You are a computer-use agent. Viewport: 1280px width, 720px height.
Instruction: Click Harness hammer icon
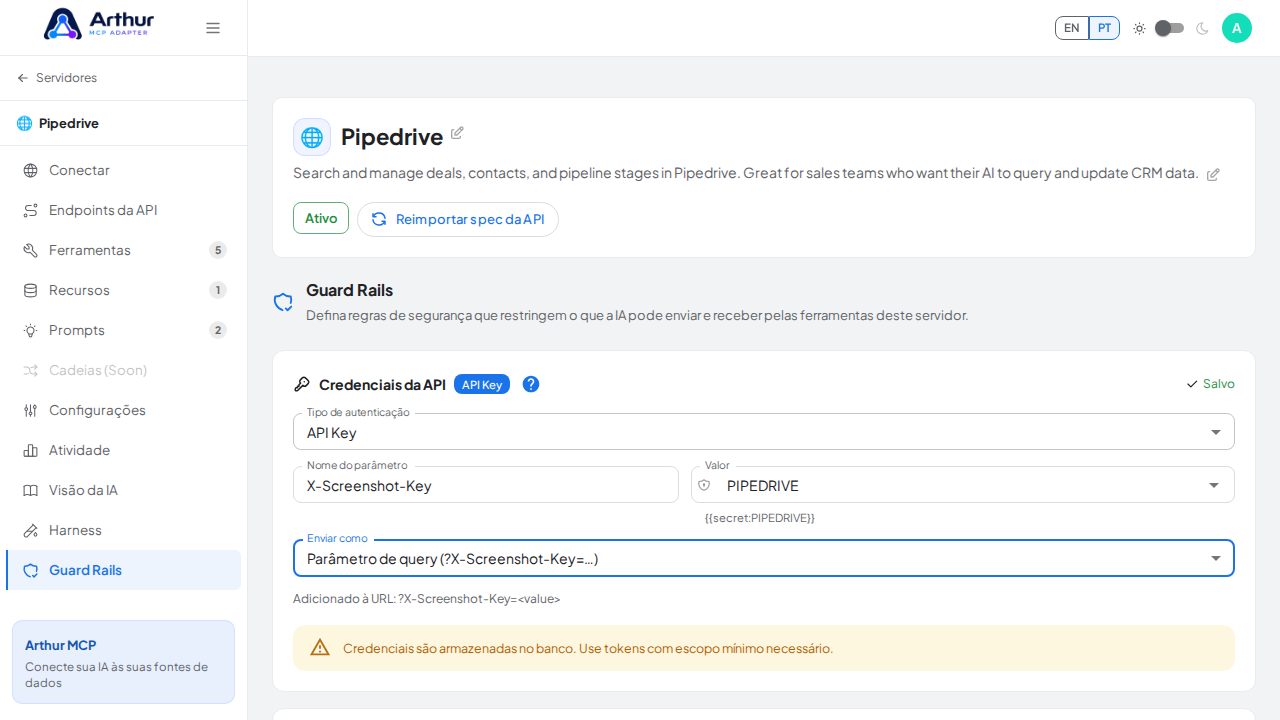click(x=31, y=530)
